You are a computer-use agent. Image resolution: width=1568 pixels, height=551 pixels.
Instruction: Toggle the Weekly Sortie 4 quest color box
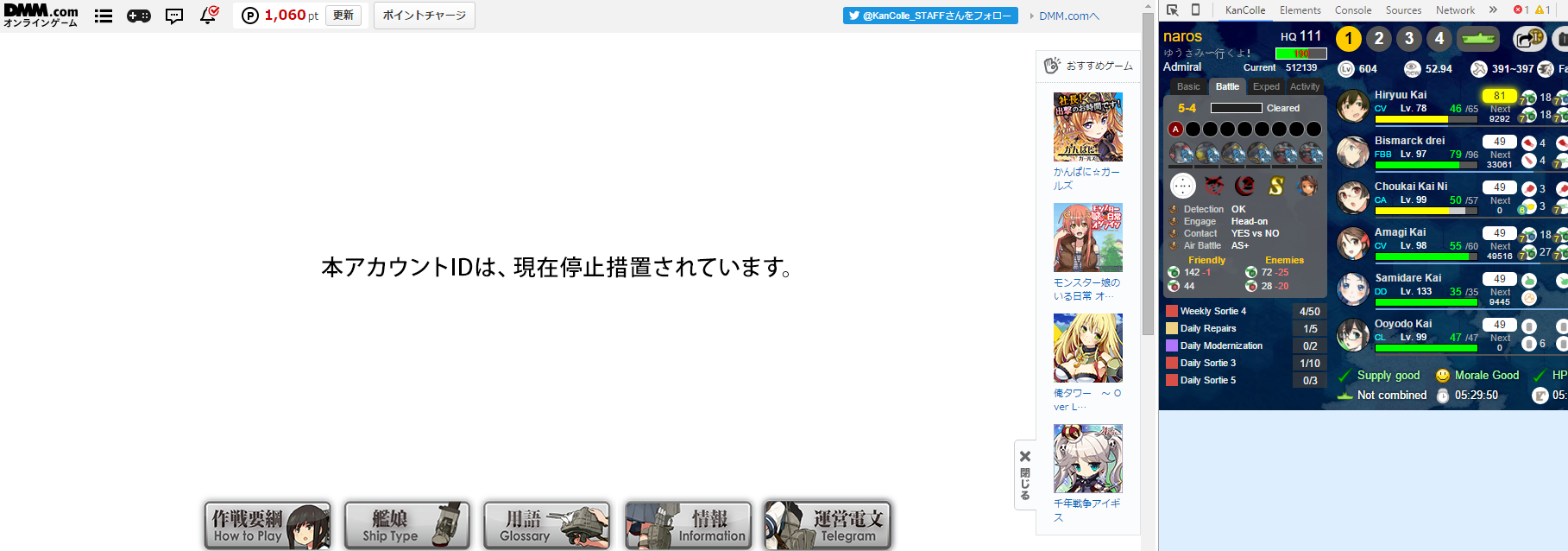pos(1172,311)
